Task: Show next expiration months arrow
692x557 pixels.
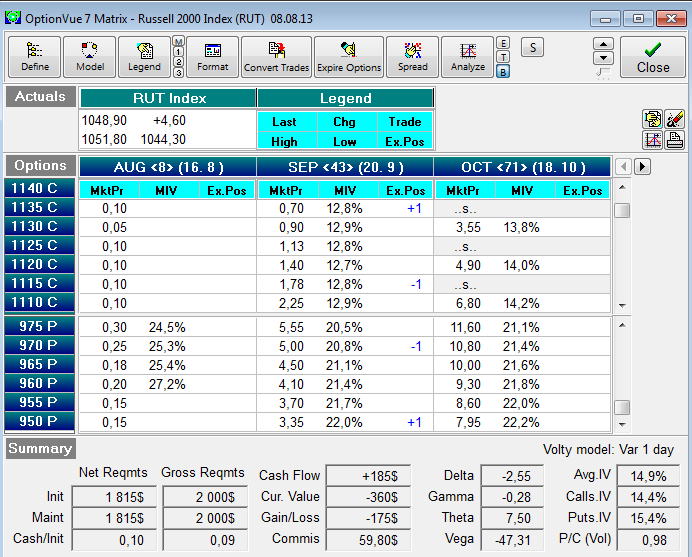Action: tap(642, 166)
